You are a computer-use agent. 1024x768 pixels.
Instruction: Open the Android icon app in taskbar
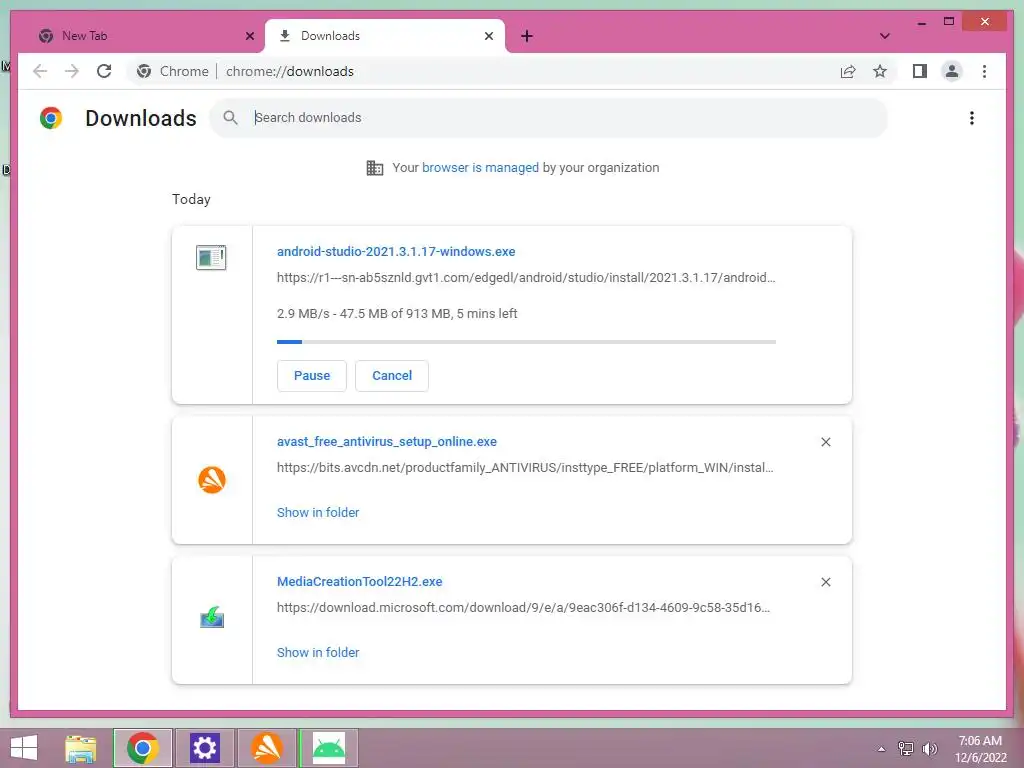click(328, 748)
